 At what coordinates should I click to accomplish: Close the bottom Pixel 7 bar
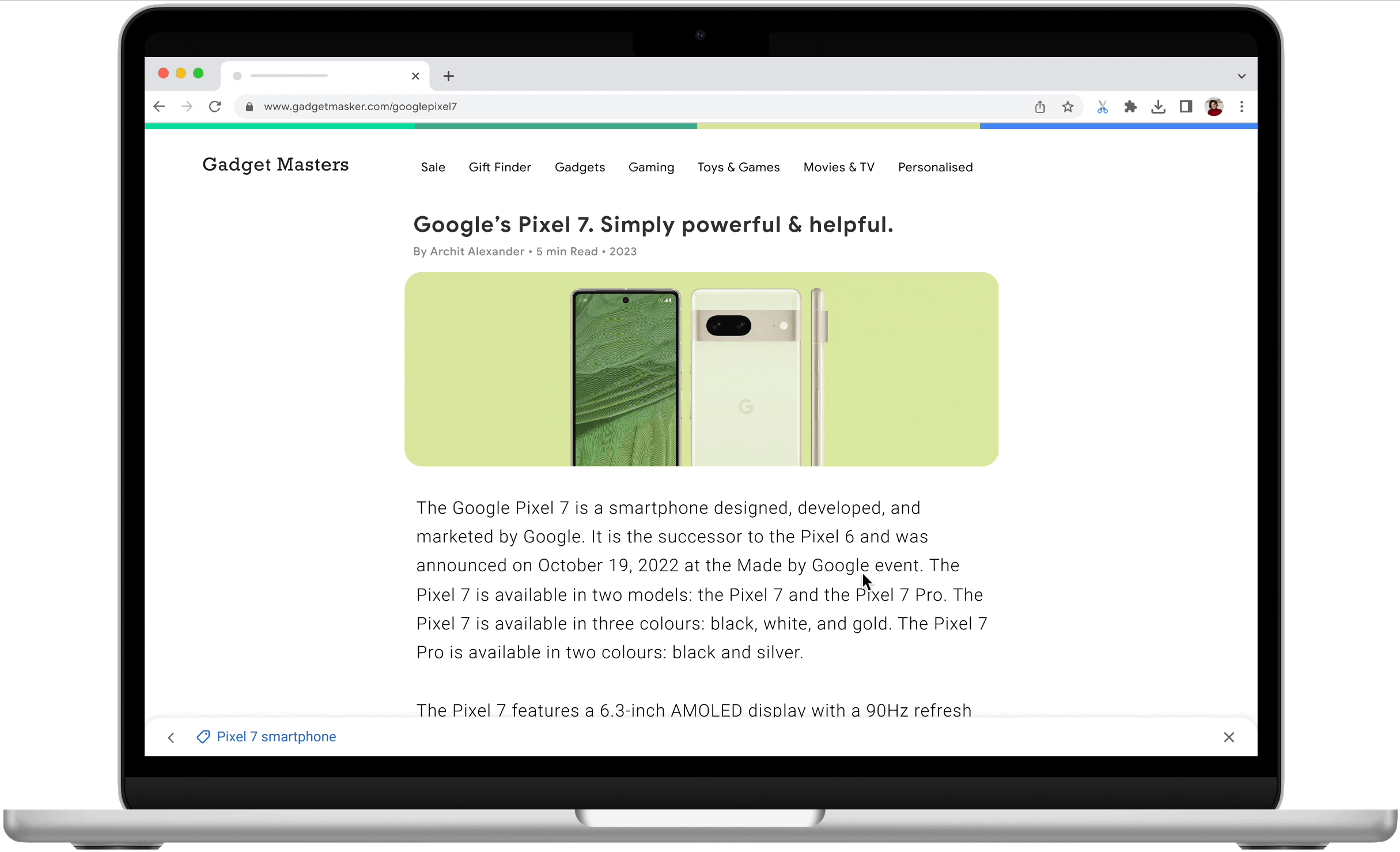click(x=1229, y=737)
